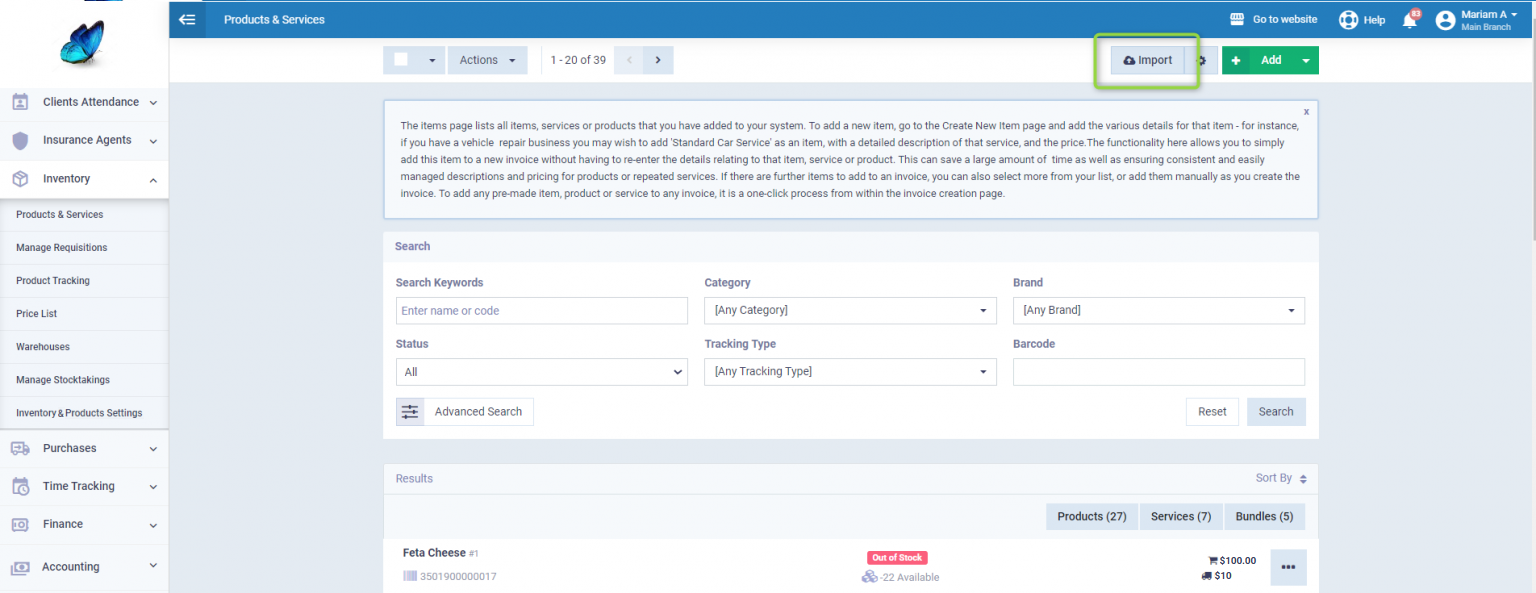1536x593 pixels.
Task: Open the Category dropdown
Action: tap(850, 311)
